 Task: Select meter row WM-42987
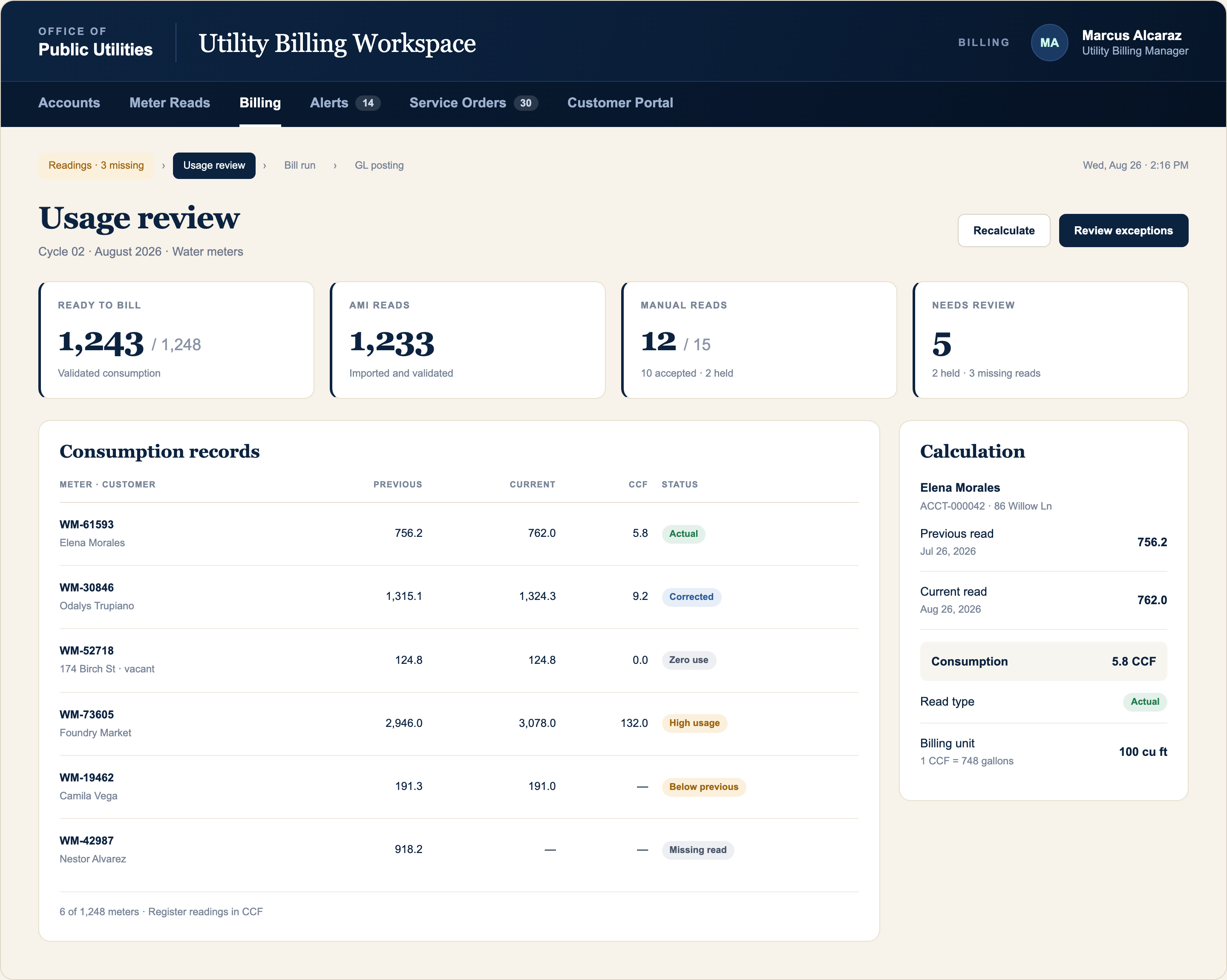(x=459, y=850)
